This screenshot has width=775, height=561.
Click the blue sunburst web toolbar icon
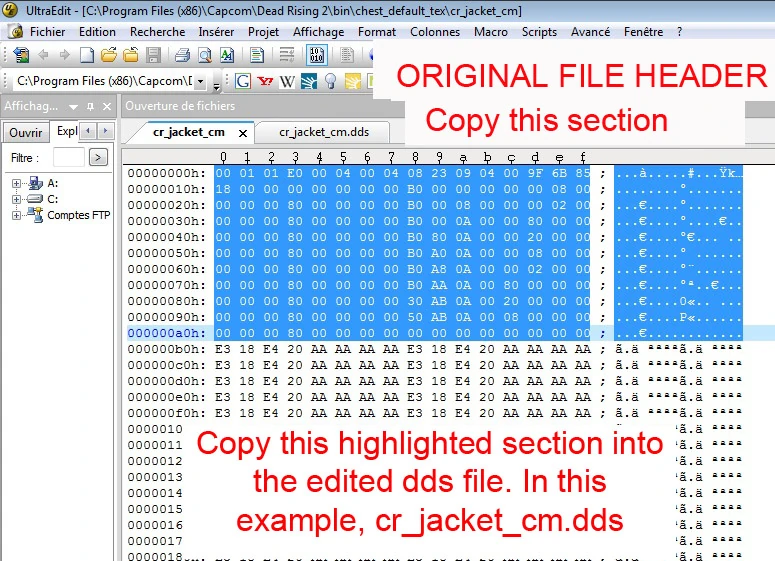click(309, 81)
